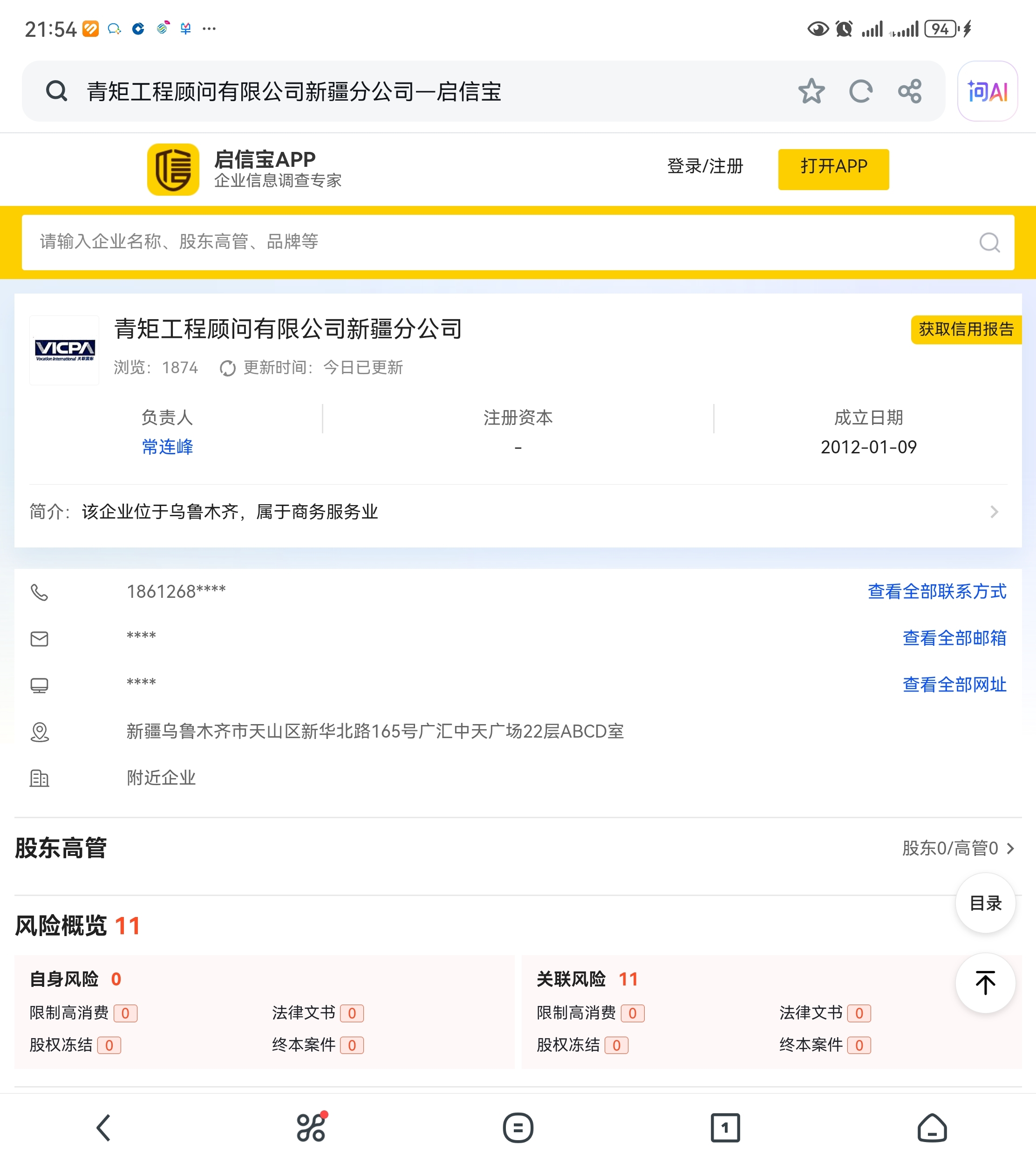Go back with browser back arrow

103,1128
